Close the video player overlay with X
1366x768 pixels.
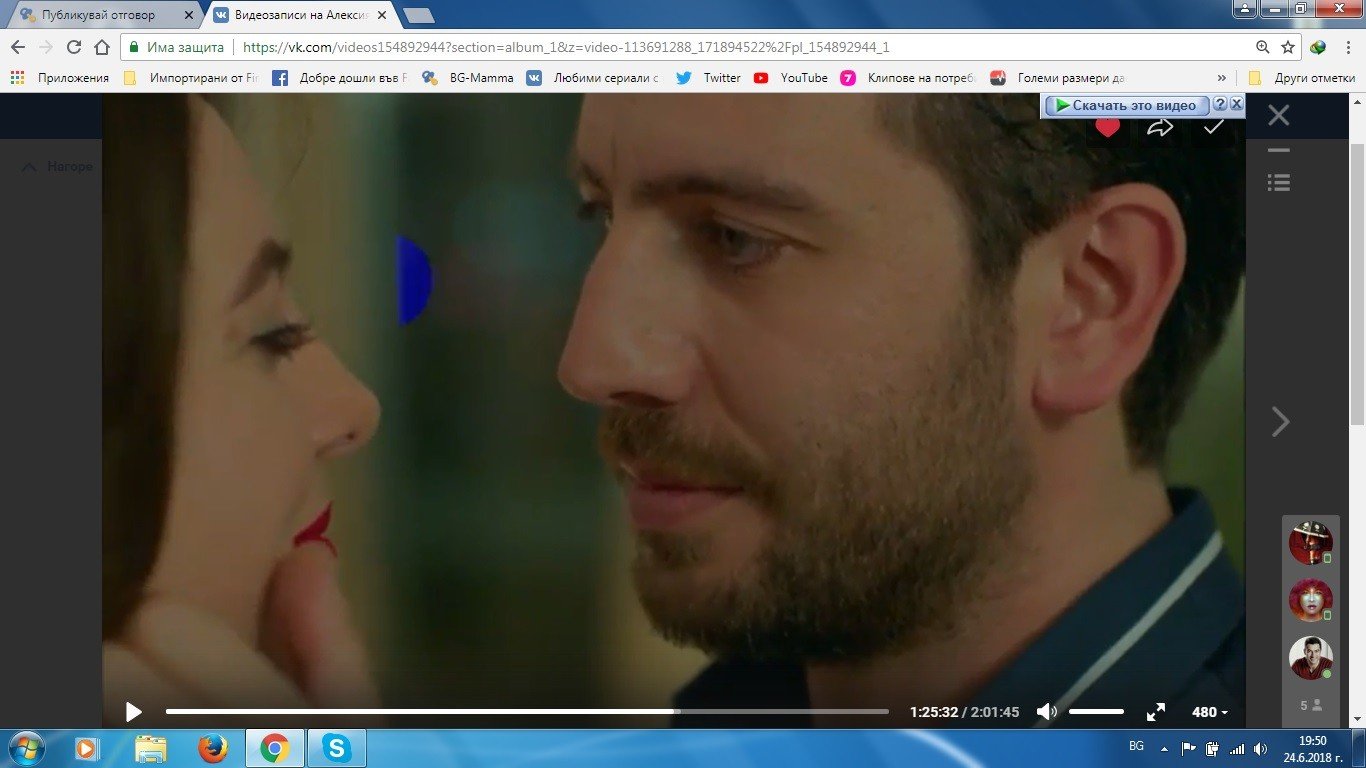[1278, 116]
